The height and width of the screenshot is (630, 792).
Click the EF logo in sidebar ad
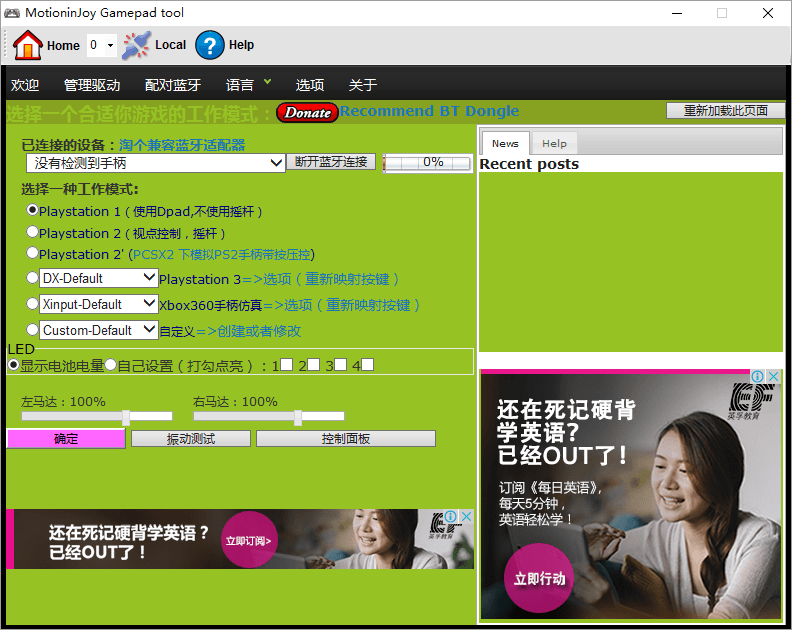pos(750,401)
